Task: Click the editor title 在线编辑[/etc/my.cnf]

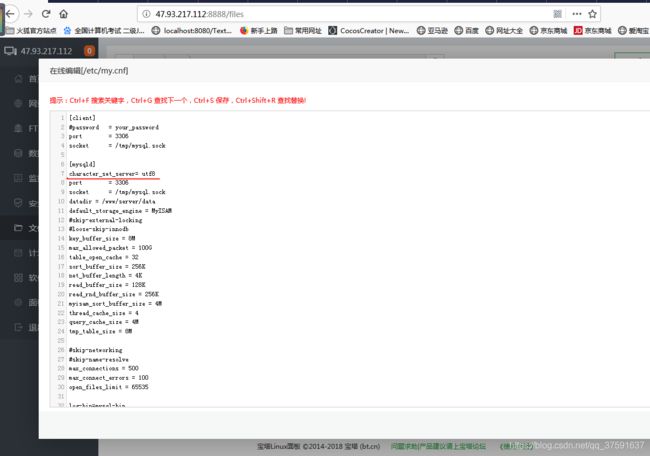Action: [x=89, y=70]
